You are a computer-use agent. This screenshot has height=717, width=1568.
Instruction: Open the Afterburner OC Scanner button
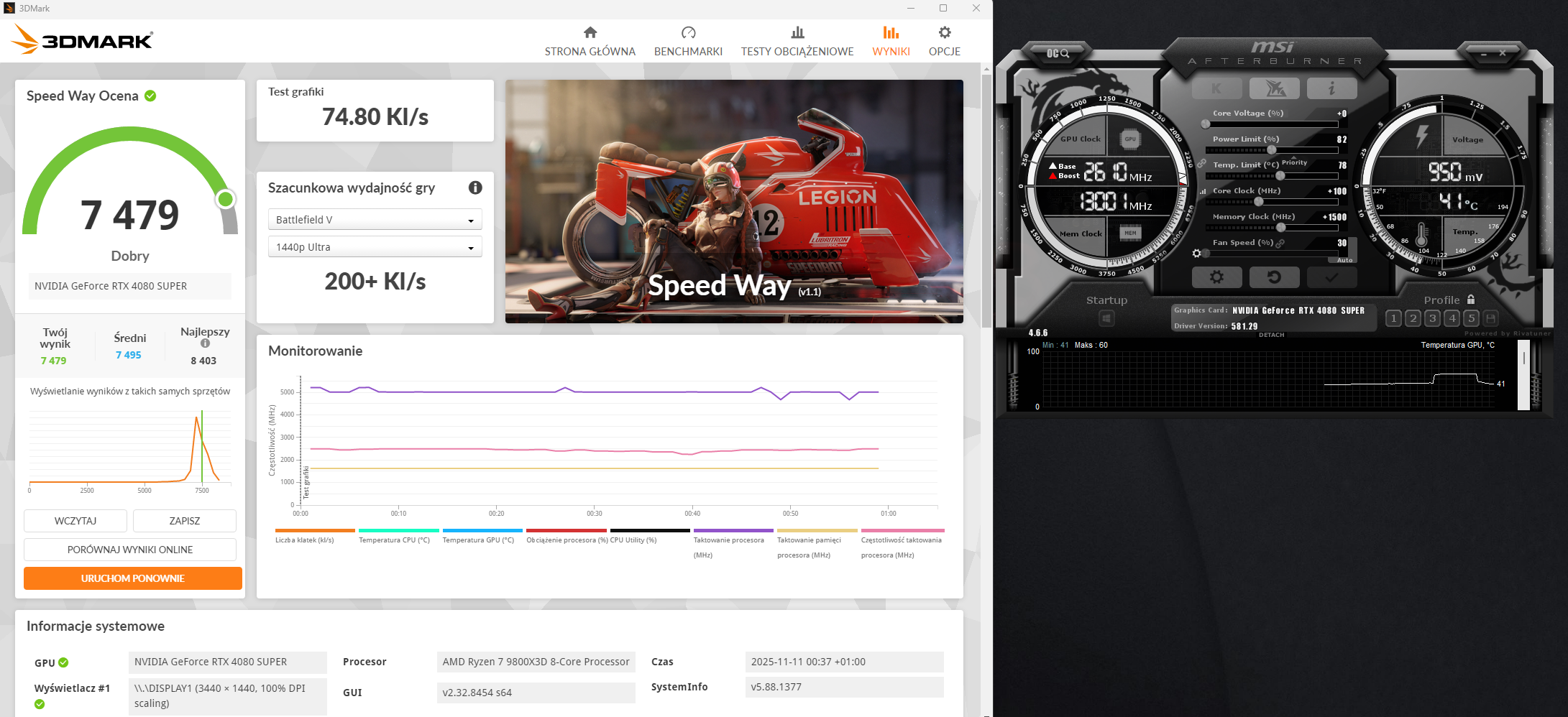pos(1057,53)
